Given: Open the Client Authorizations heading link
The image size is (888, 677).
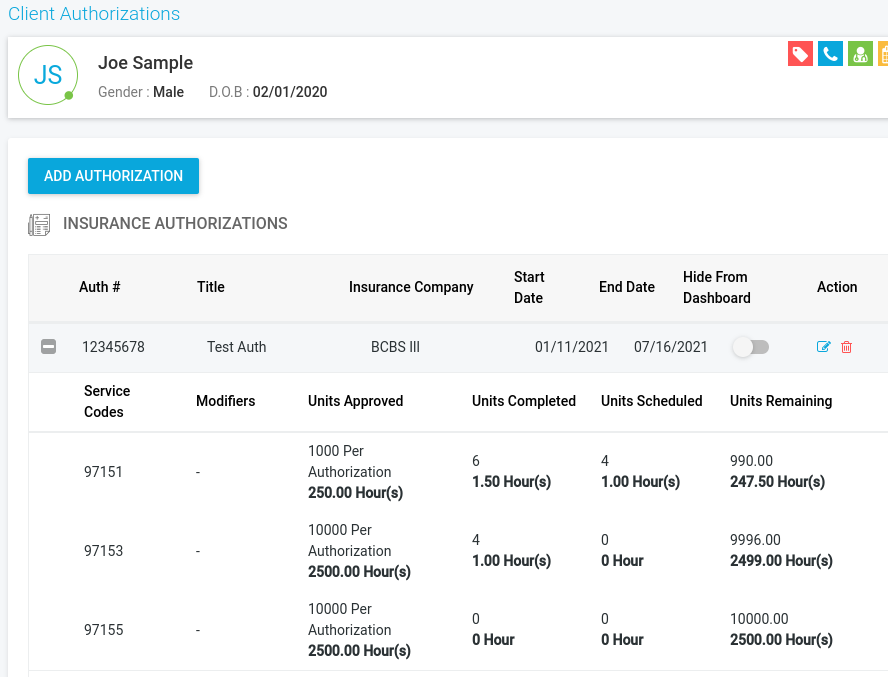Looking at the screenshot, I should tap(94, 13).
